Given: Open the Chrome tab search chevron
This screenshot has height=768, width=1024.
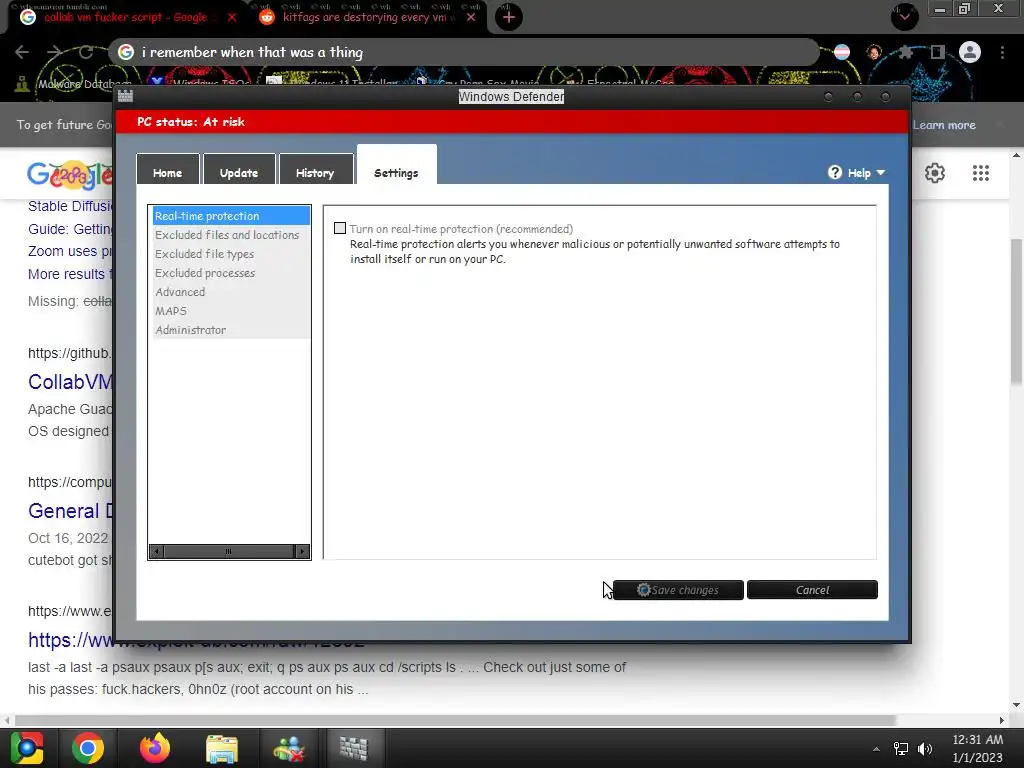Looking at the screenshot, I should click(904, 16).
